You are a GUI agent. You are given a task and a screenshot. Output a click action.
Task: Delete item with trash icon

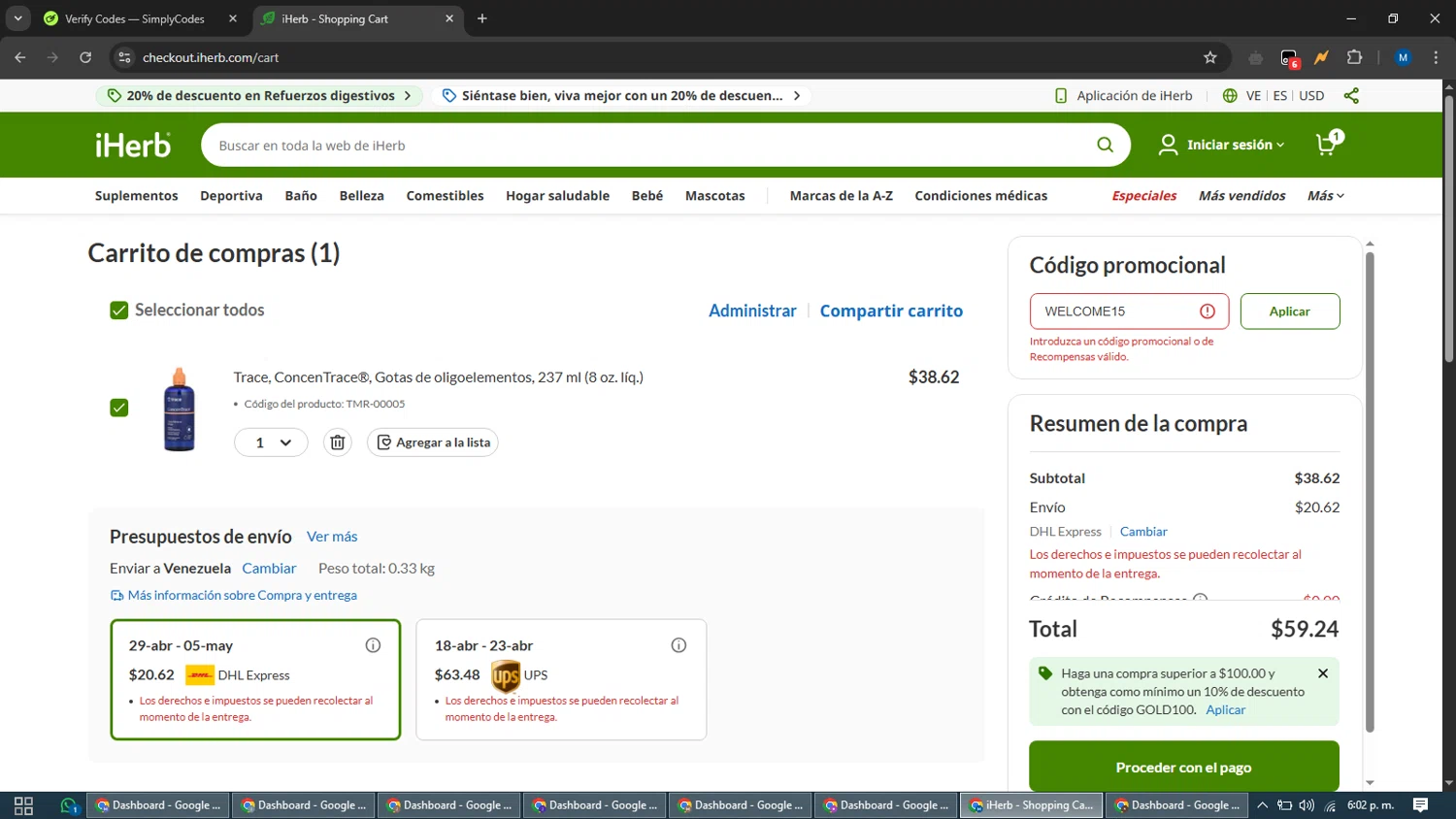[x=338, y=442]
